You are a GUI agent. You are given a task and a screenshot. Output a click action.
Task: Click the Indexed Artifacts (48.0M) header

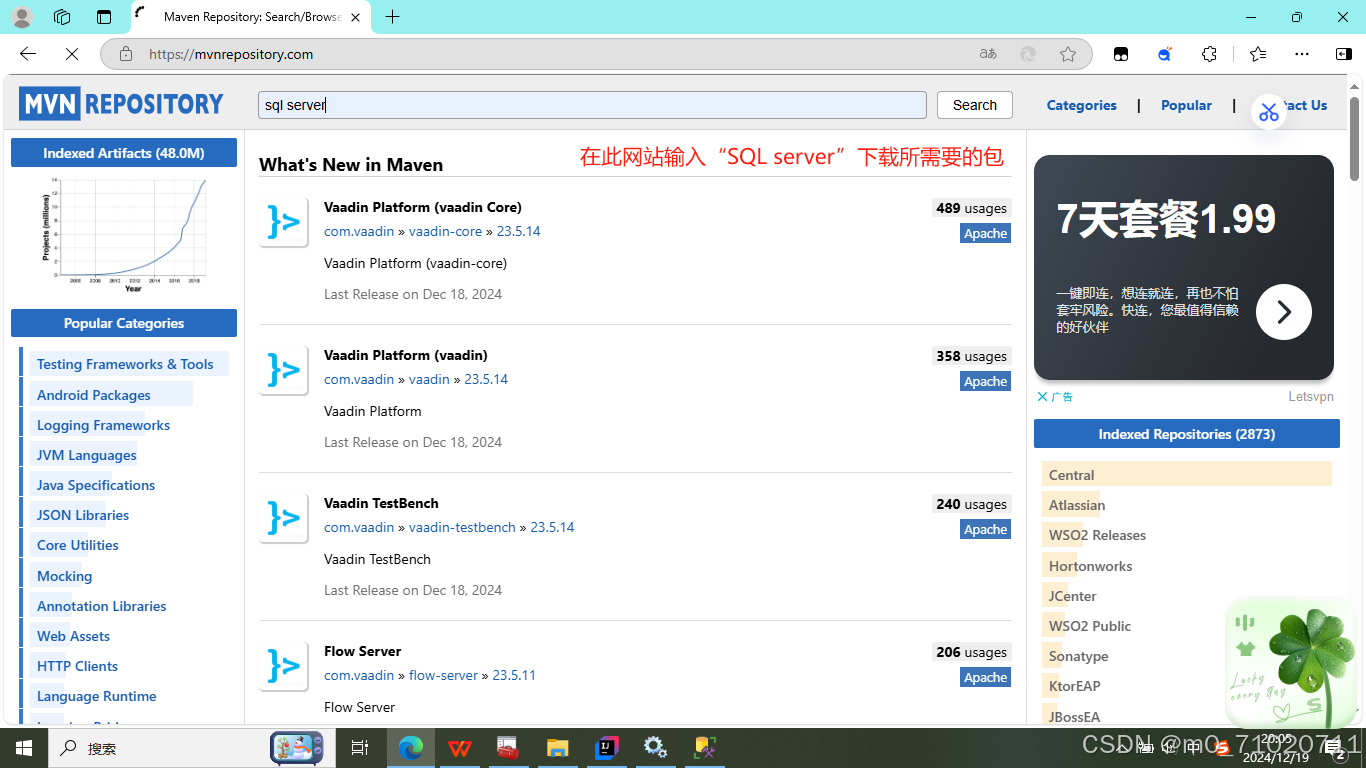coord(124,153)
